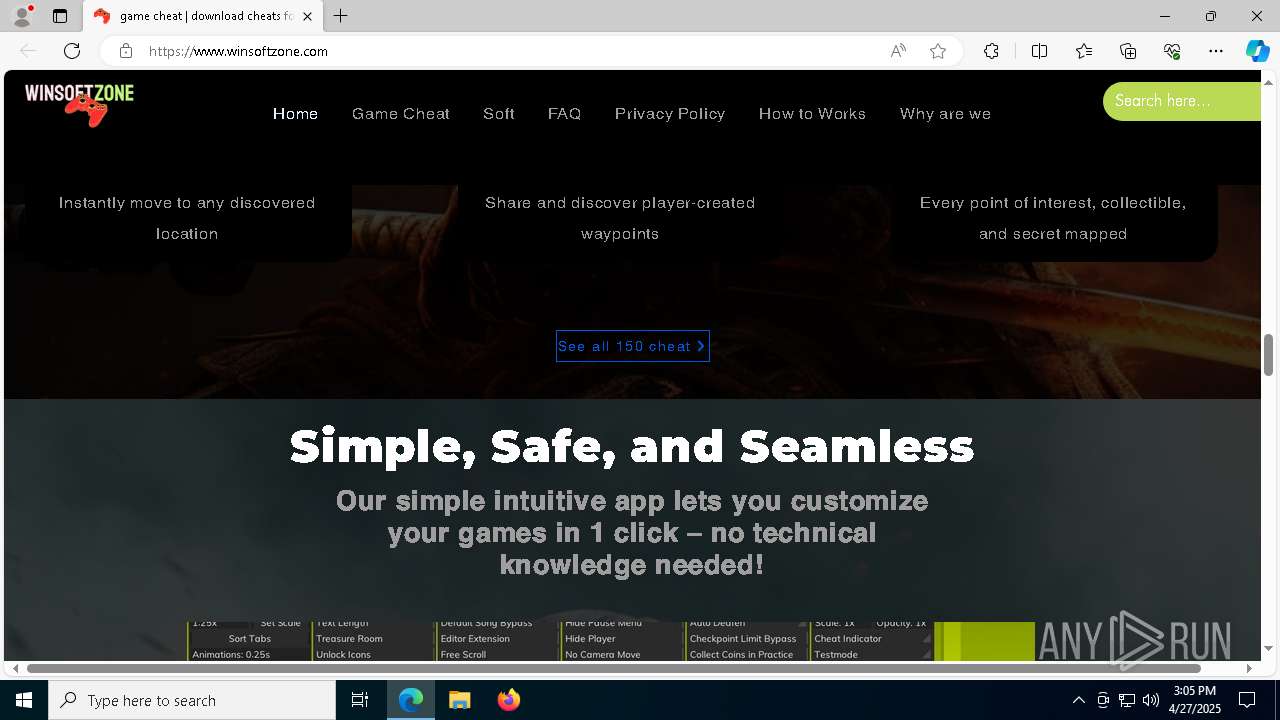Click the scroll-right arrow button
The width and height of the screenshot is (1280, 720).
point(1249,668)
